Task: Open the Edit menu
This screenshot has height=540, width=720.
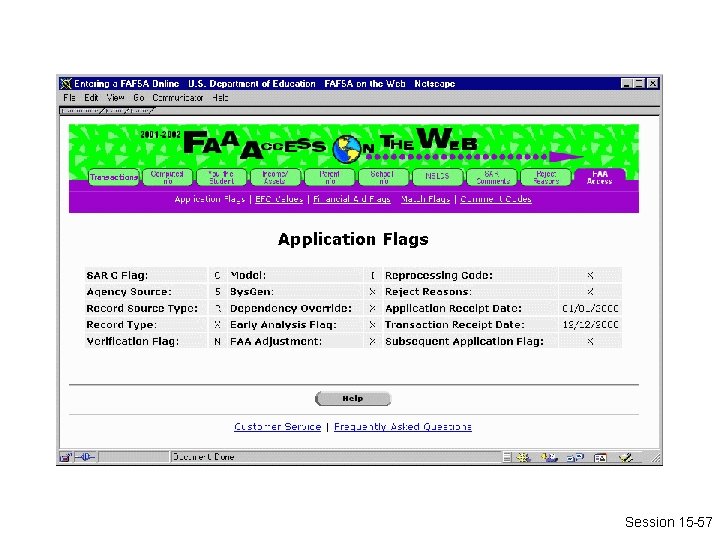Action: [x=91, y=98]
